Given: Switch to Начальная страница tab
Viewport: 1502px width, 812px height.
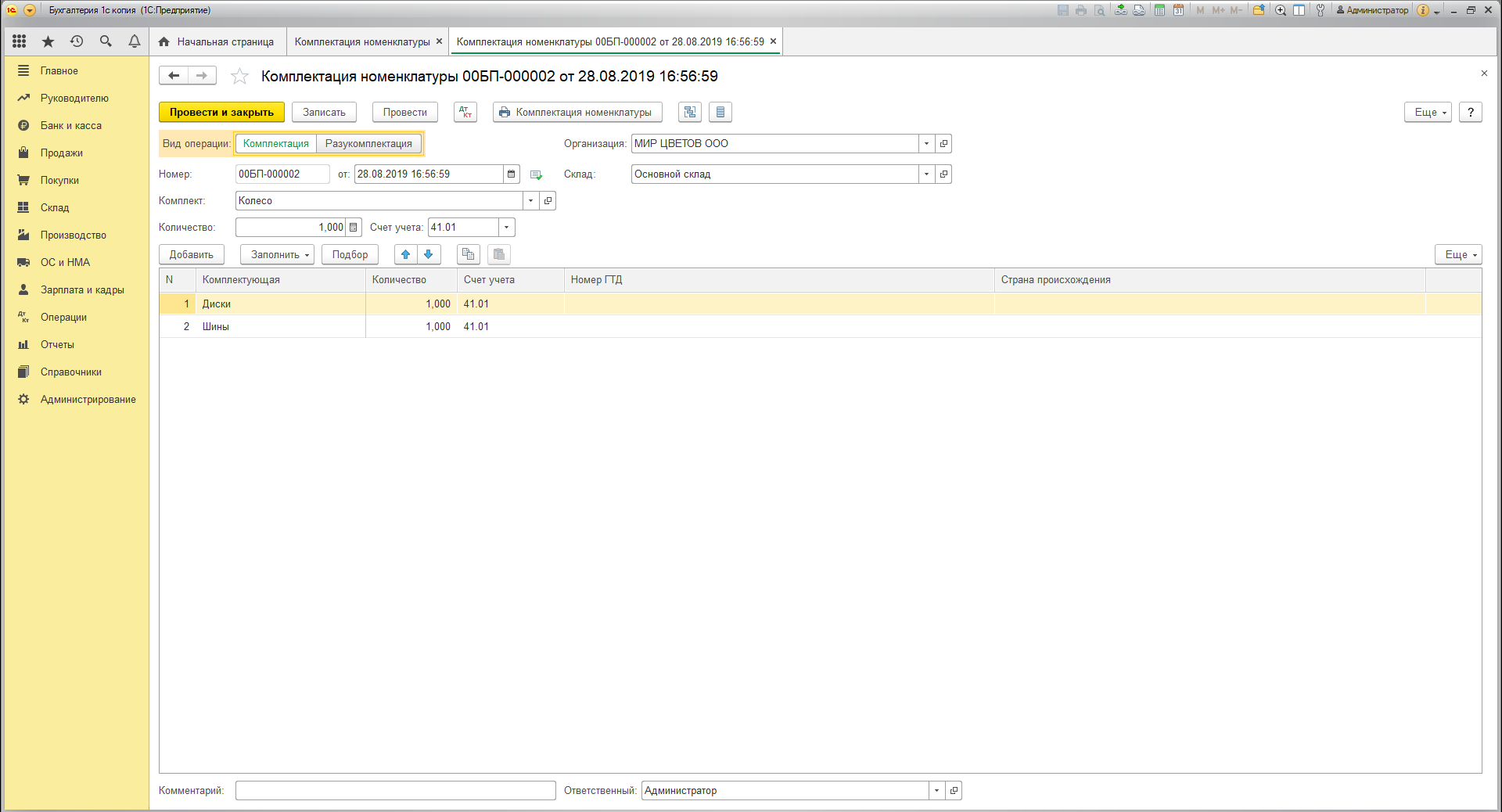Looking at the screenshot, I should 217,42.
